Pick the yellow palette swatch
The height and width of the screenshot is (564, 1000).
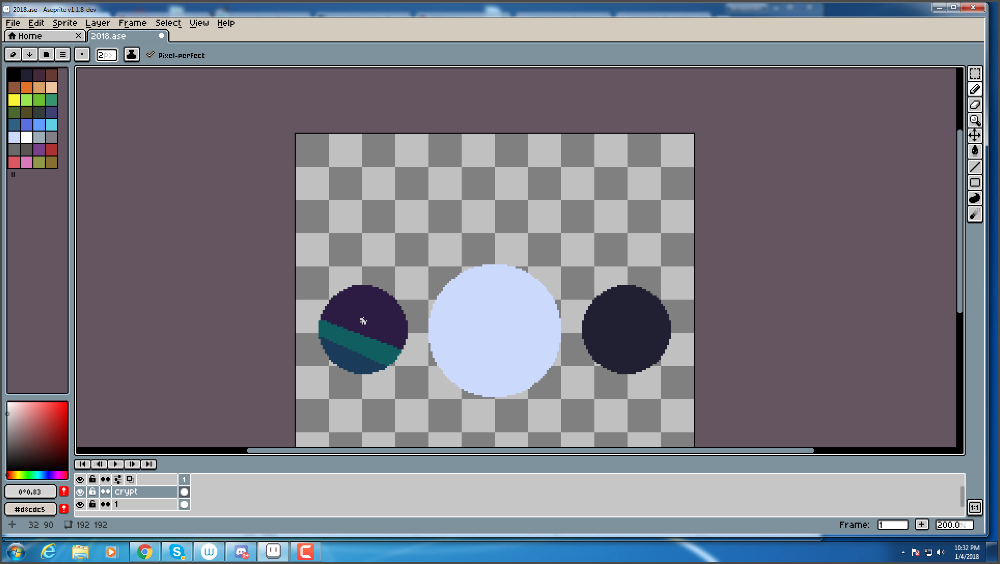14,100
